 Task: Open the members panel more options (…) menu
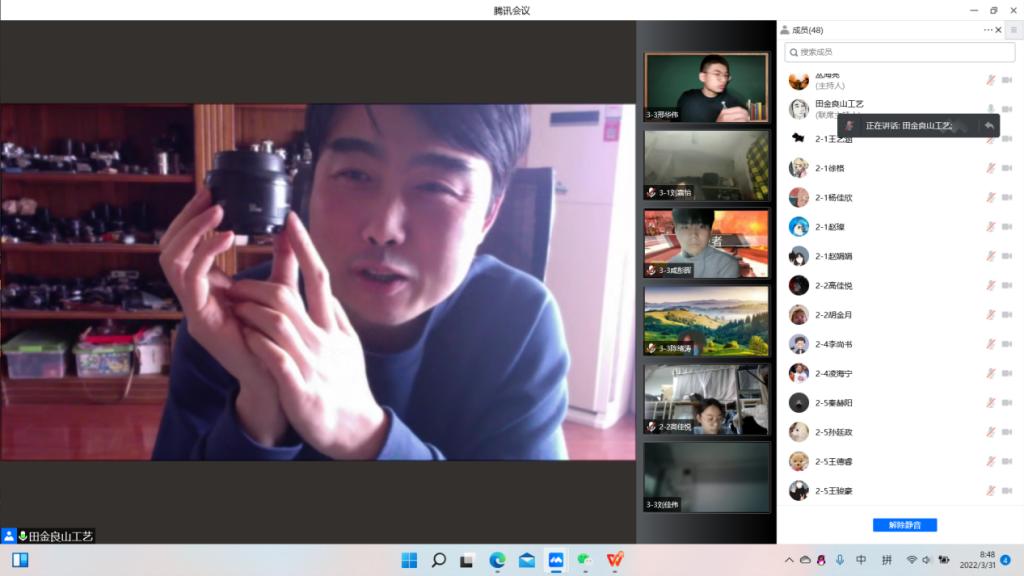(x=988, y=30)
